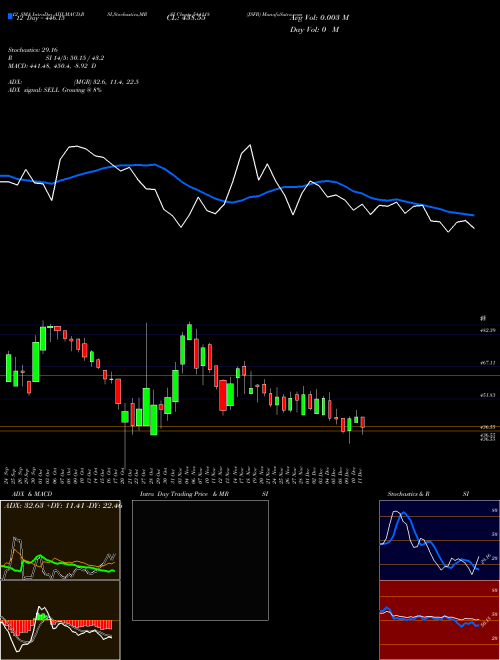Screen dimensions: 500x660
Task: Open the empty Intra Day Trading Price panel
Action: tap(200, 560)
